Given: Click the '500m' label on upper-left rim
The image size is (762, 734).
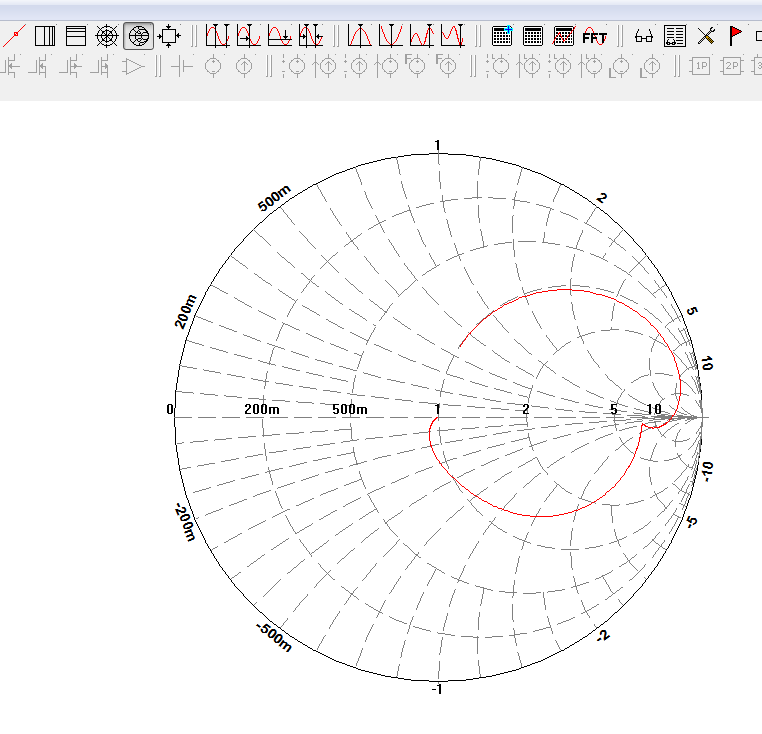Looking at the screenshot, I should tap(275, 198).
